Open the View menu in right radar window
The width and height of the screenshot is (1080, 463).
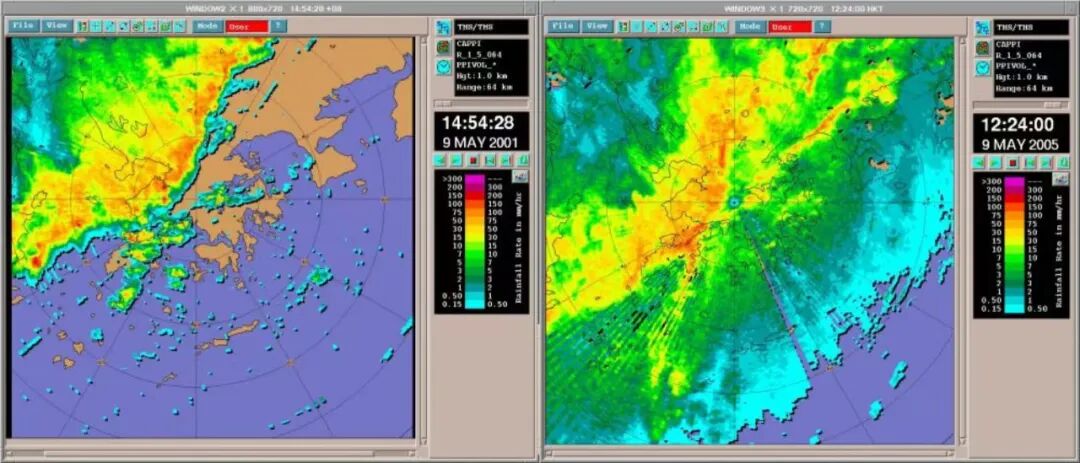pos(597,26)
